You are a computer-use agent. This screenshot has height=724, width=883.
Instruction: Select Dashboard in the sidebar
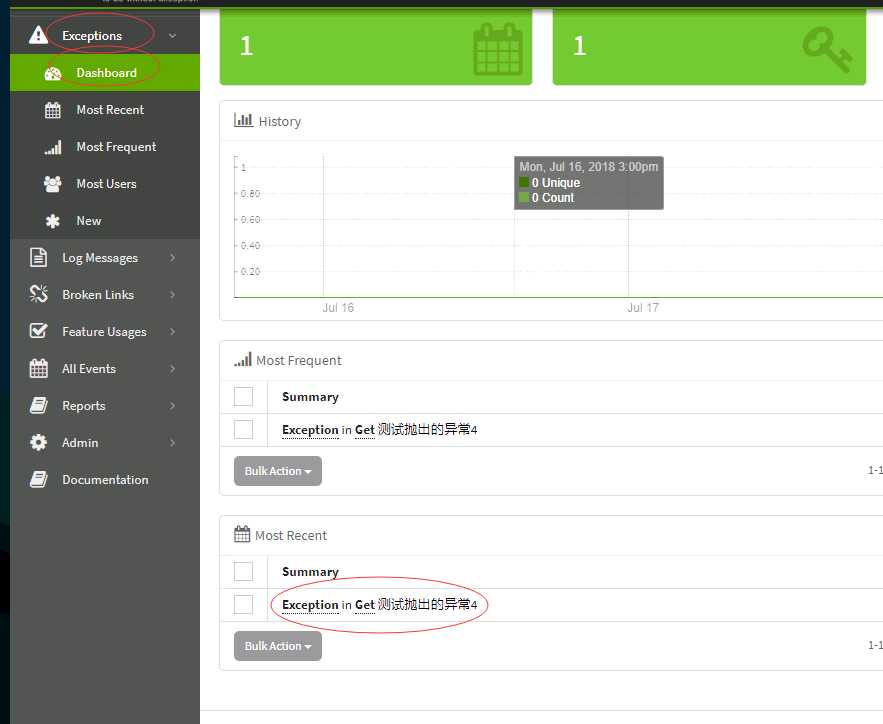105,73
